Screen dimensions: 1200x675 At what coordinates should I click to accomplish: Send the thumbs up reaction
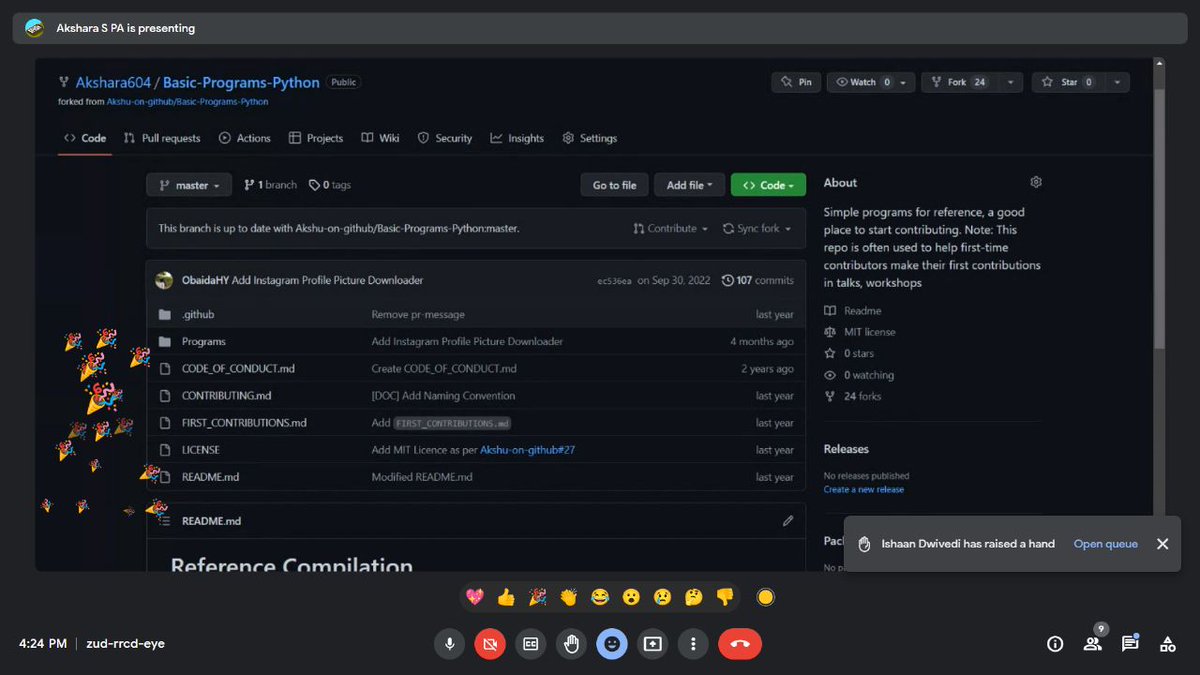pyautogui.click(x=506, y=598)
